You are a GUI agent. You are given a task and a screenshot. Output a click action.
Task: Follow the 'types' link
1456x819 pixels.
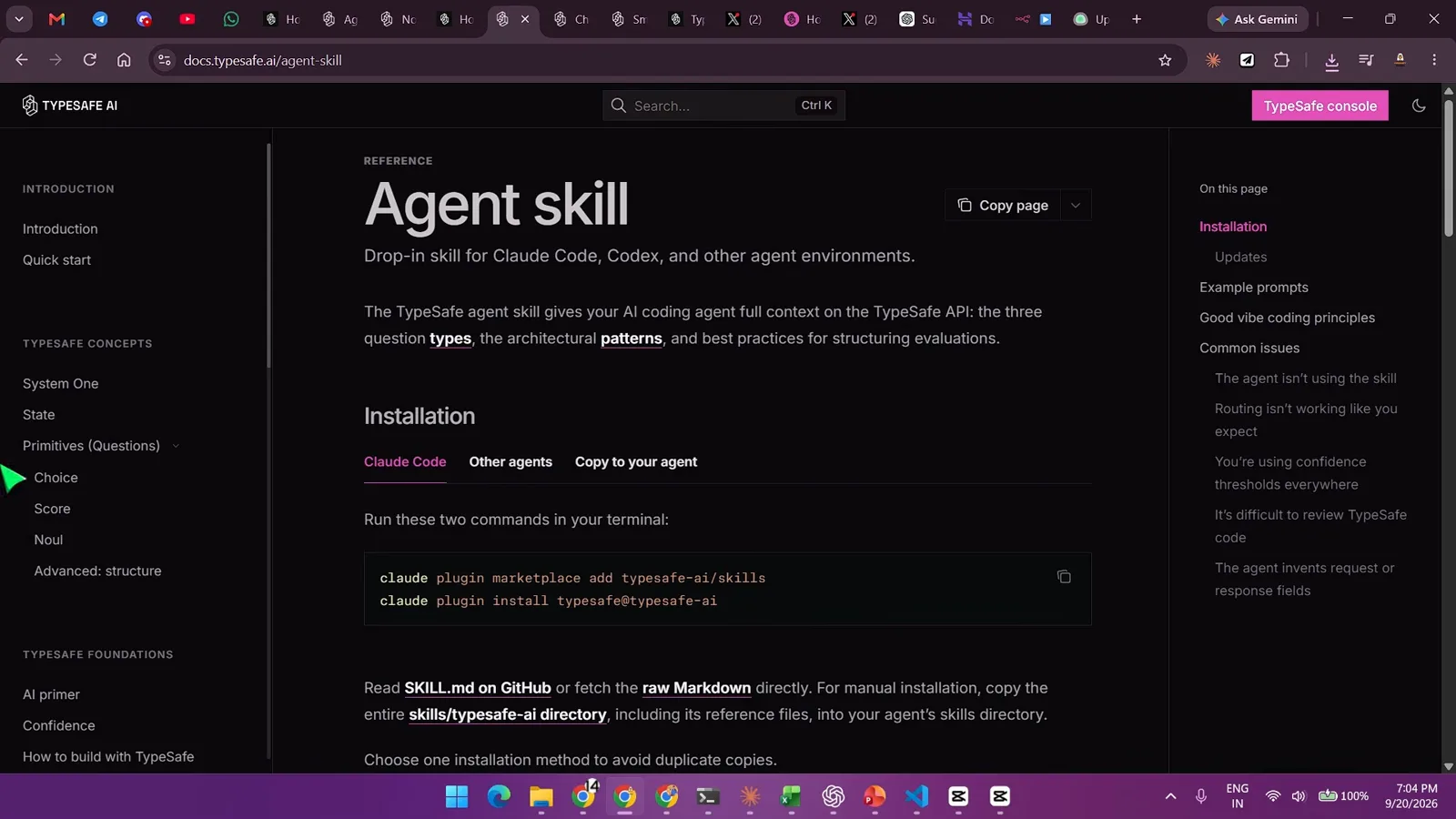450,339
